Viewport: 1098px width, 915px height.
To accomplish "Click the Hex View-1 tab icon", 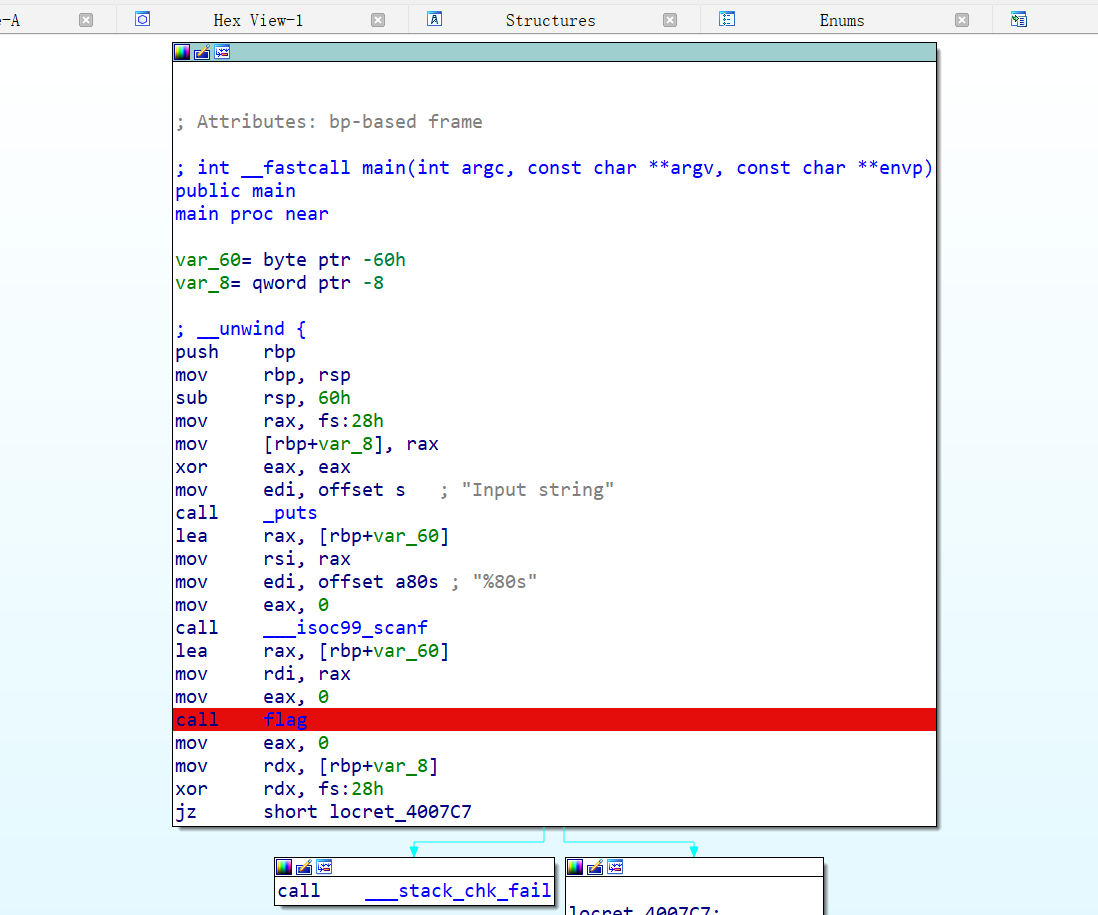I will (x=142, y=19).
